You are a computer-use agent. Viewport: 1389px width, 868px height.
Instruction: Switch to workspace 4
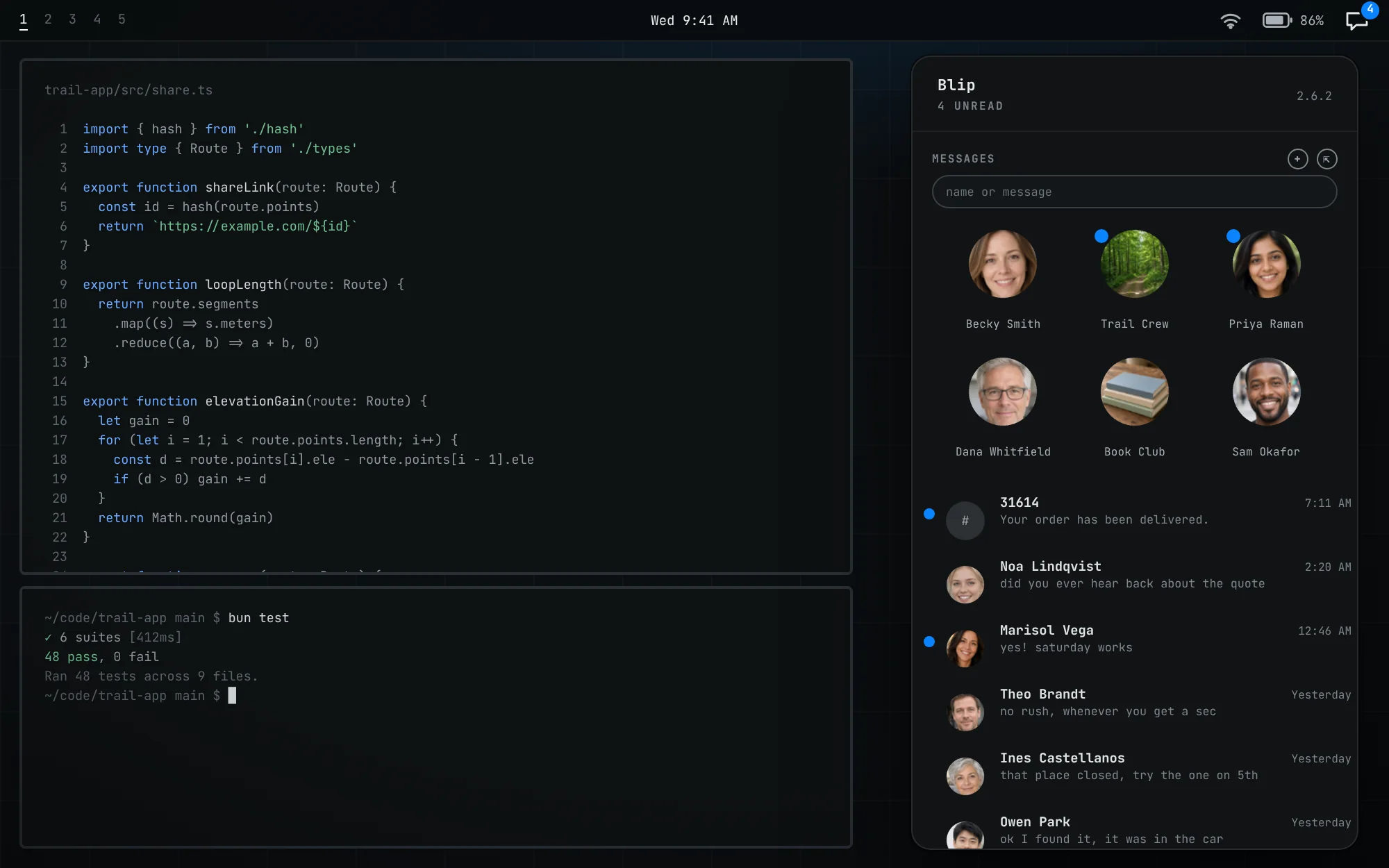(97, 19)
